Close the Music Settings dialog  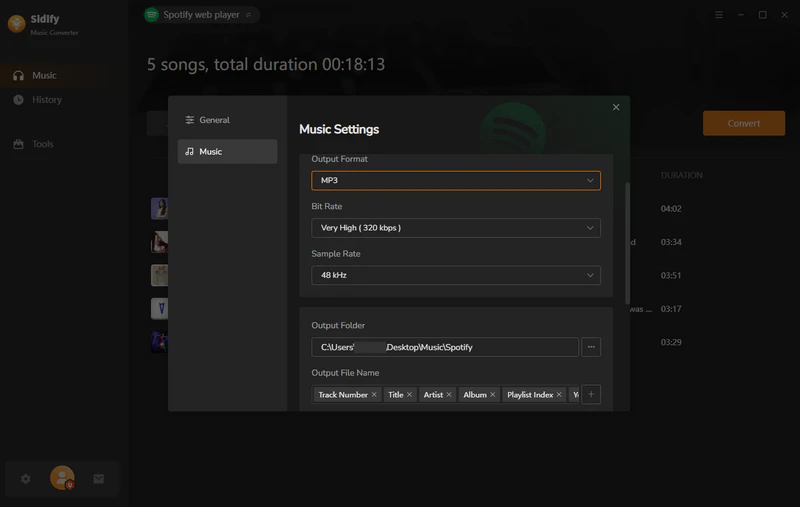[x=616, y=107]
